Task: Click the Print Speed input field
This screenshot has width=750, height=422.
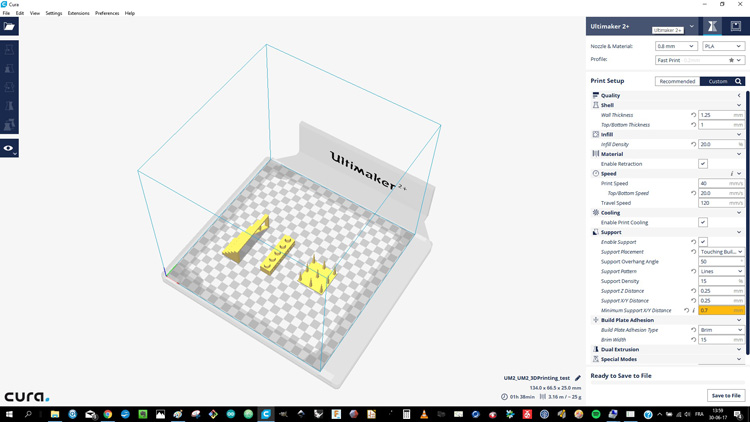Action: [x=721, y=183]
